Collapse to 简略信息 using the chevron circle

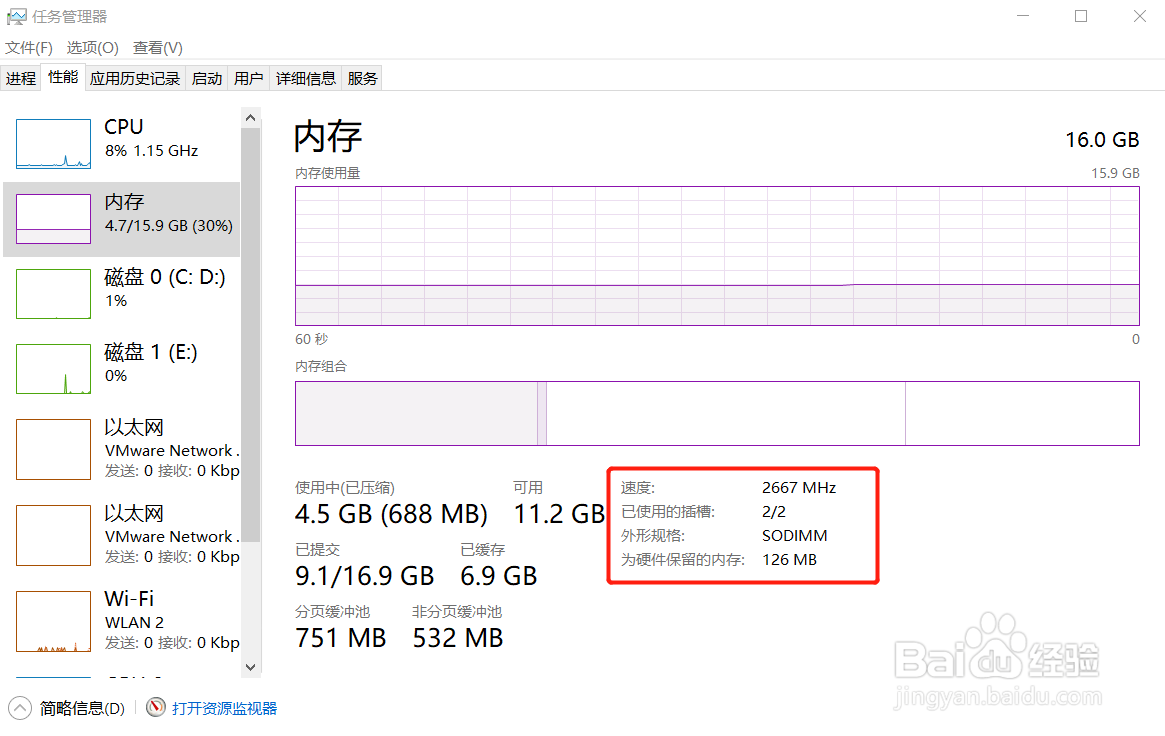click(x=20, y=708)
